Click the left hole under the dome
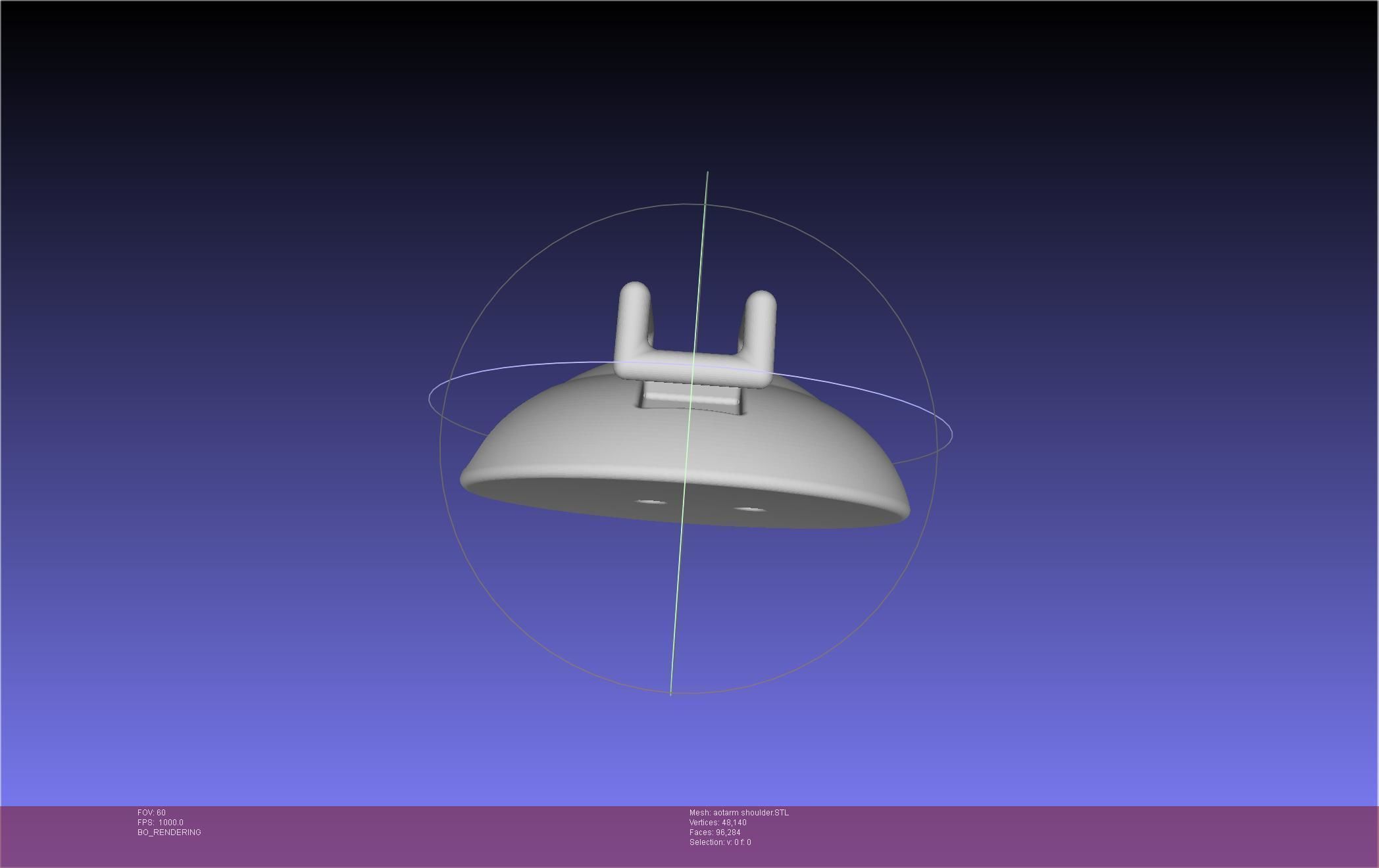The image size is (1379, 868). click(651, 503)
